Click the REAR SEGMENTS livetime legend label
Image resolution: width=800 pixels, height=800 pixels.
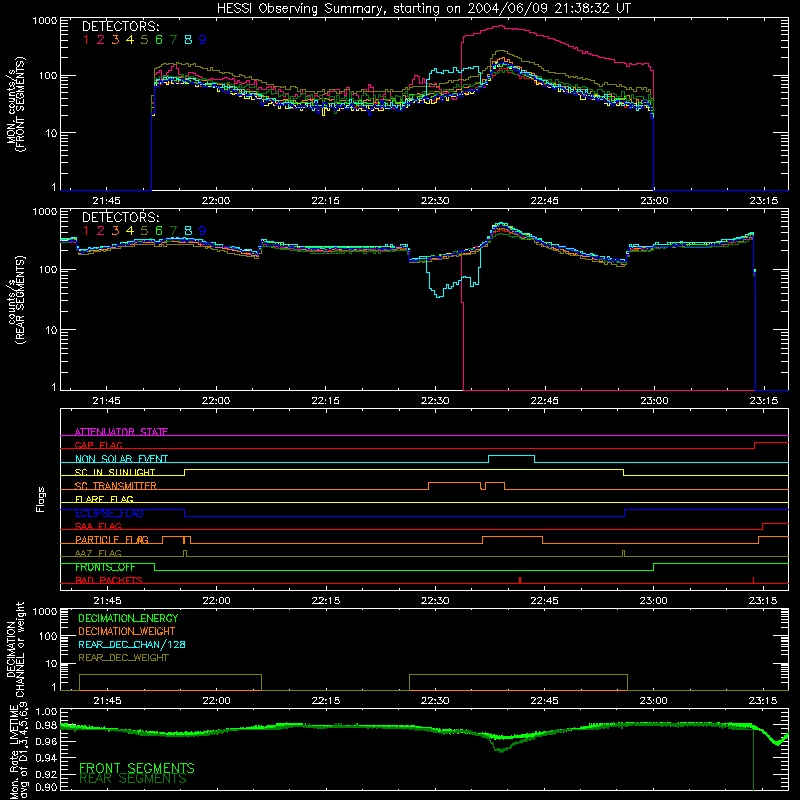click(x=133, y=779)
